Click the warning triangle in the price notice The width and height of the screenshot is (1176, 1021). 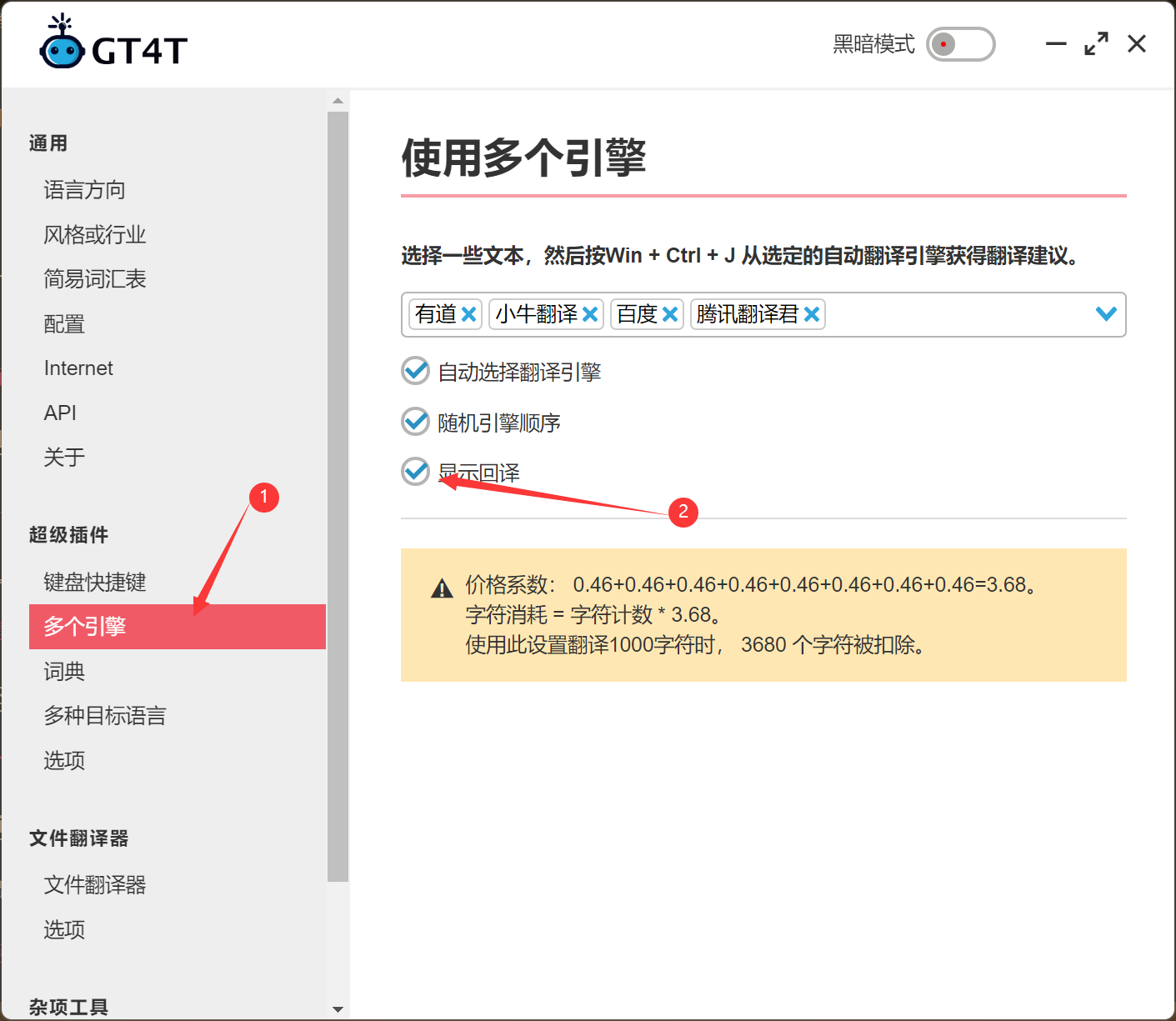point(442,586)
